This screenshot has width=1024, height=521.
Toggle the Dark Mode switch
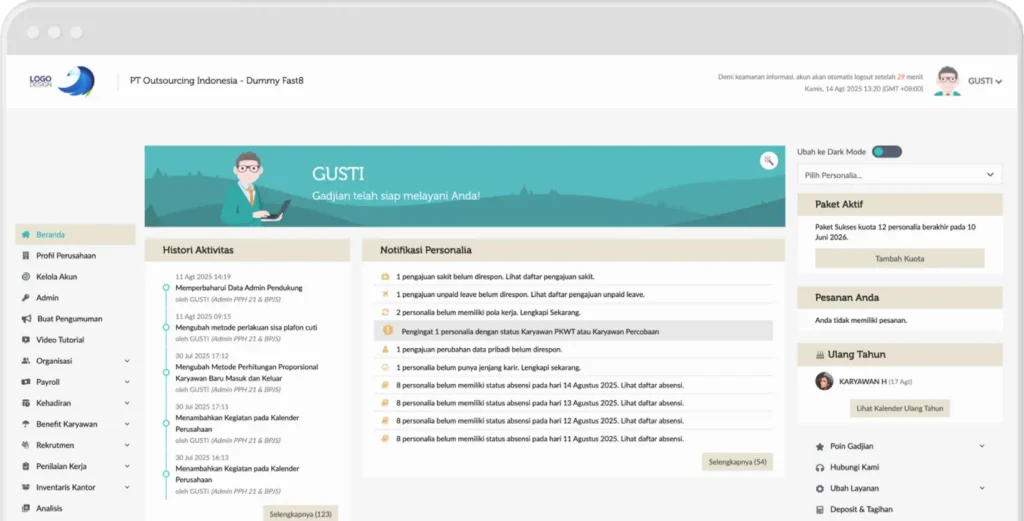tap(887, 151)
